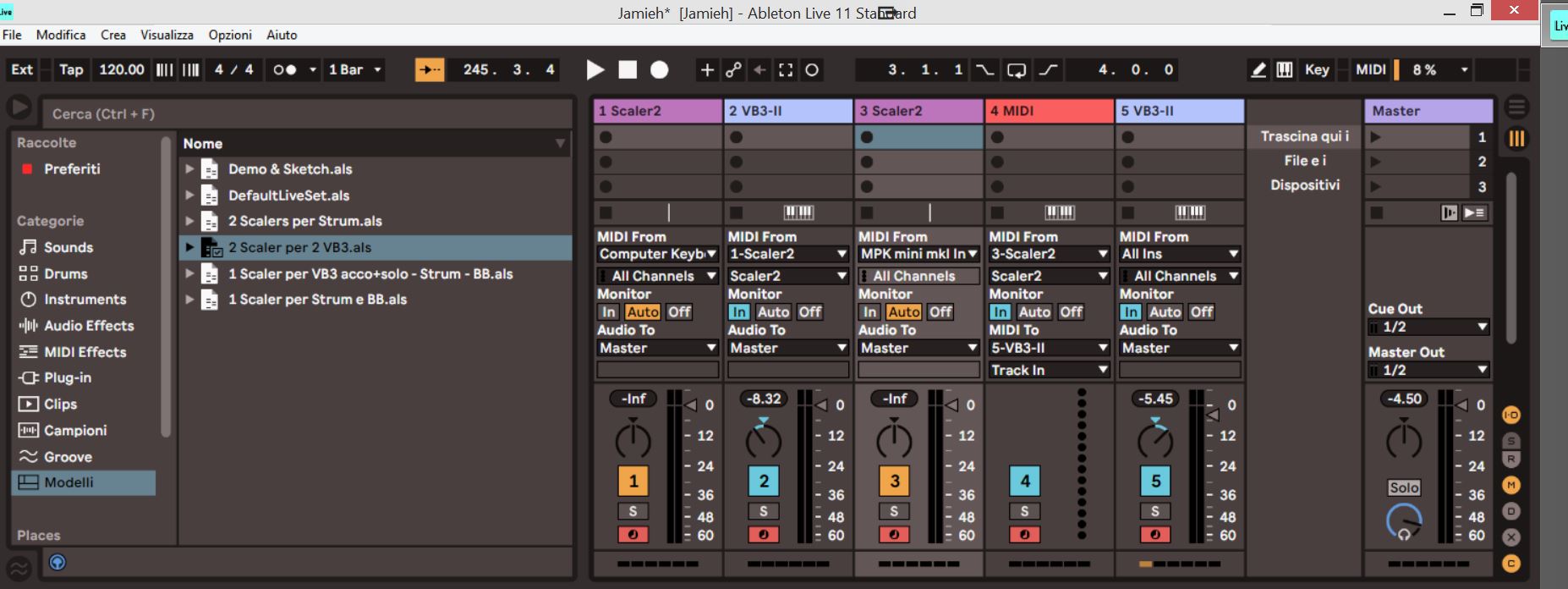Image resolution: width=1568 pixels, height=589 pixels.
Task: Expand the Demo & Sketch.als file
Action: (189, 169)
